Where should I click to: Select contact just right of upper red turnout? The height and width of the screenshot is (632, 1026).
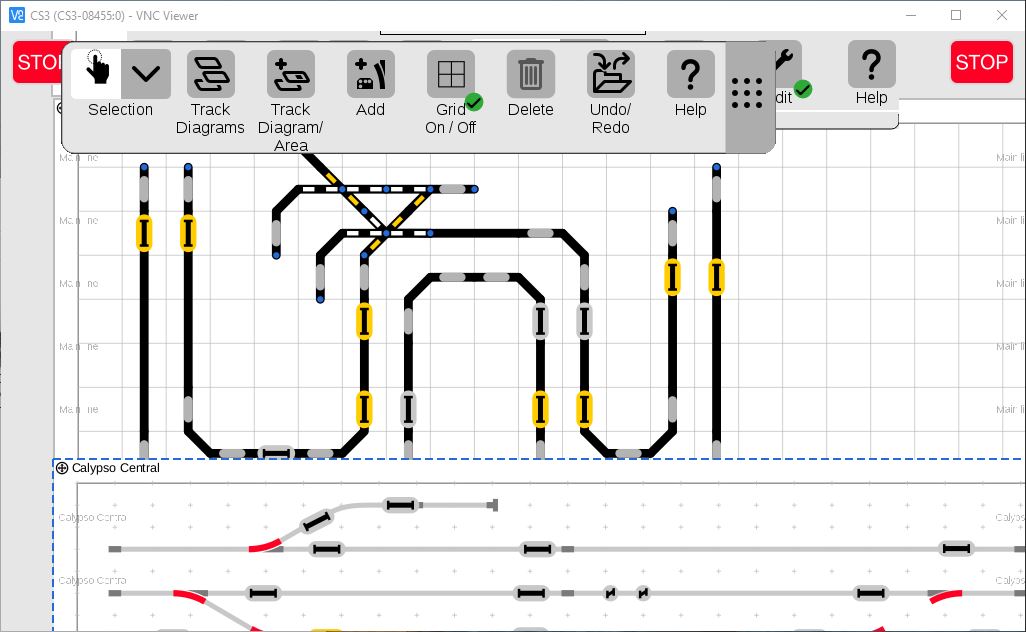coord(326,549)
